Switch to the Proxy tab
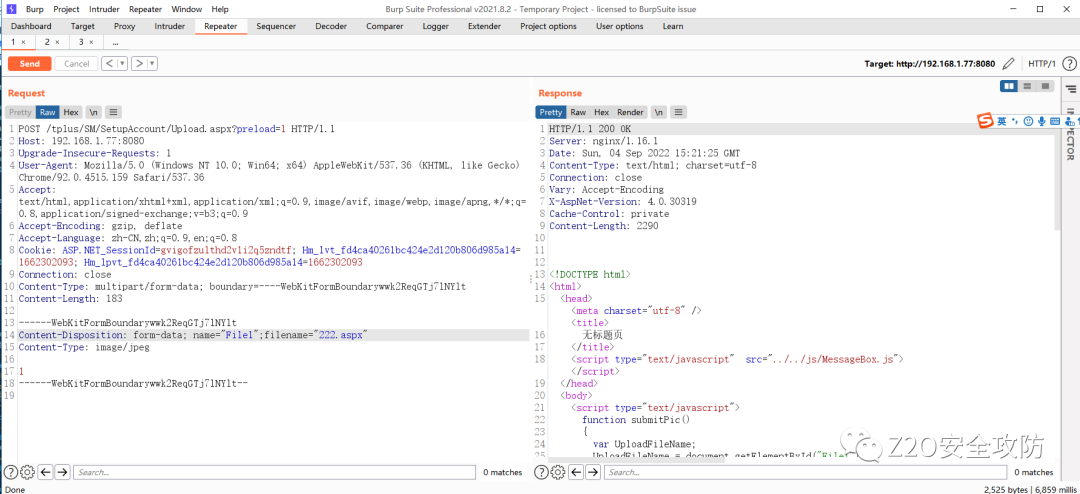This screenshot has width=1080, height=494. point(125,26)
